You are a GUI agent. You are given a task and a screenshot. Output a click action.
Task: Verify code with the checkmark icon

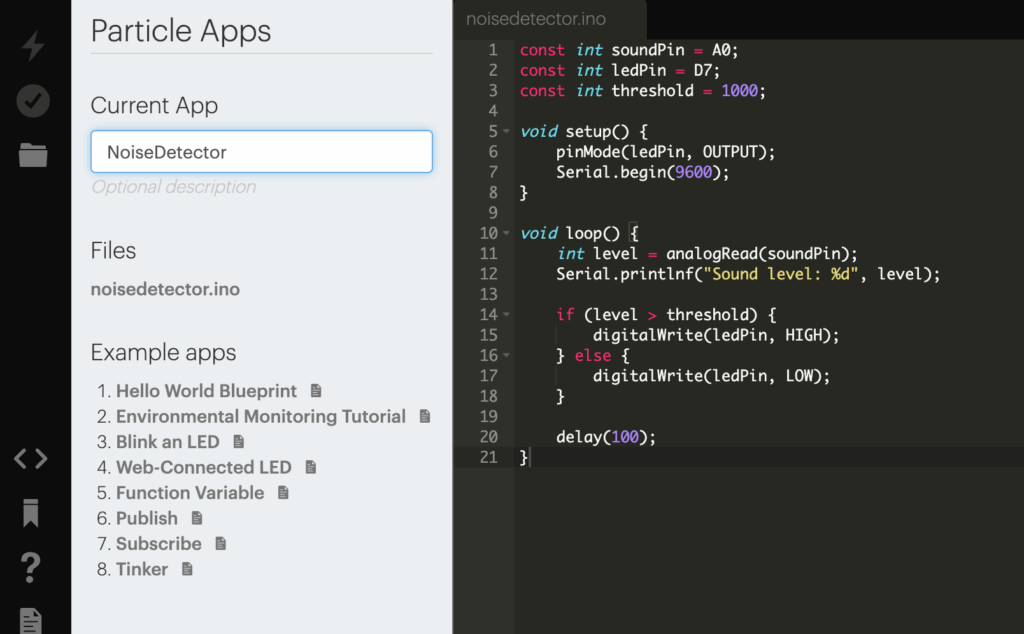pyautogui.click(x=33, y=100)
